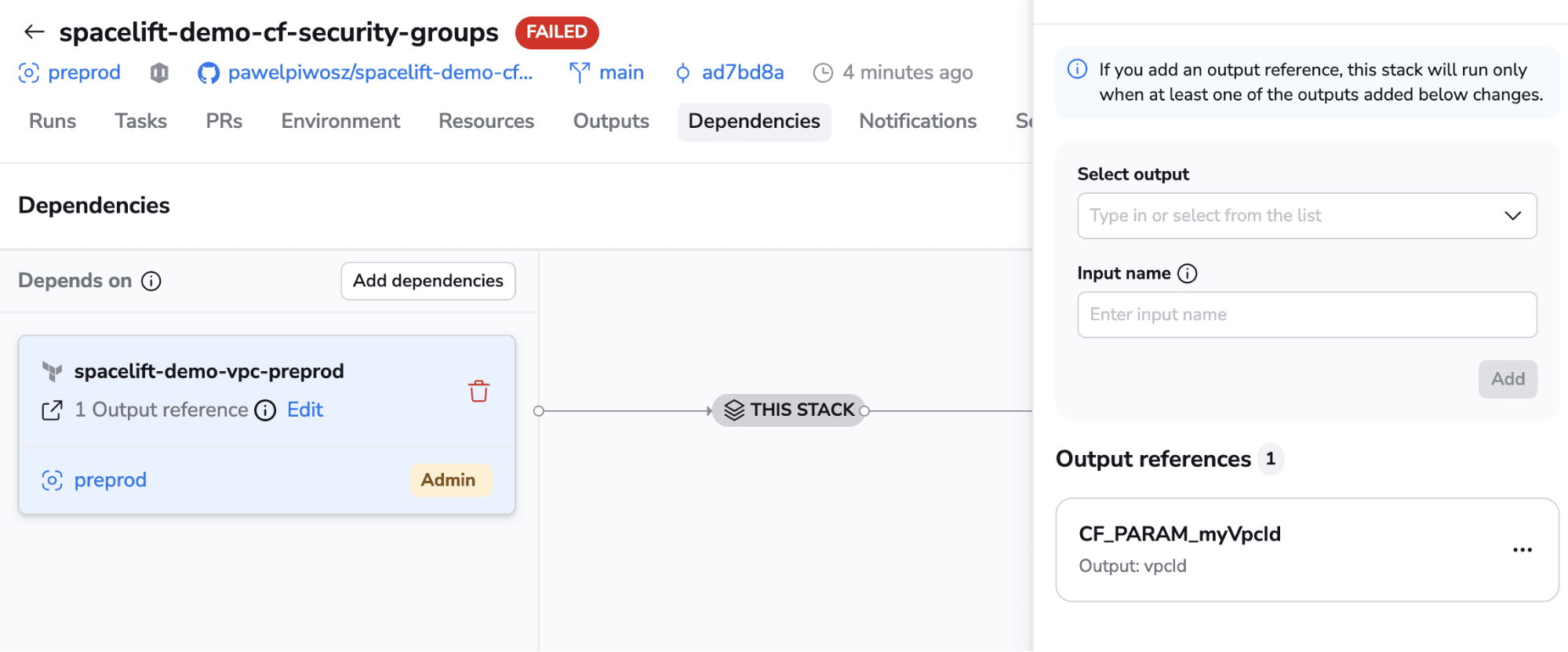Click the 4 minutes ago timestamp

pos(908,72)
